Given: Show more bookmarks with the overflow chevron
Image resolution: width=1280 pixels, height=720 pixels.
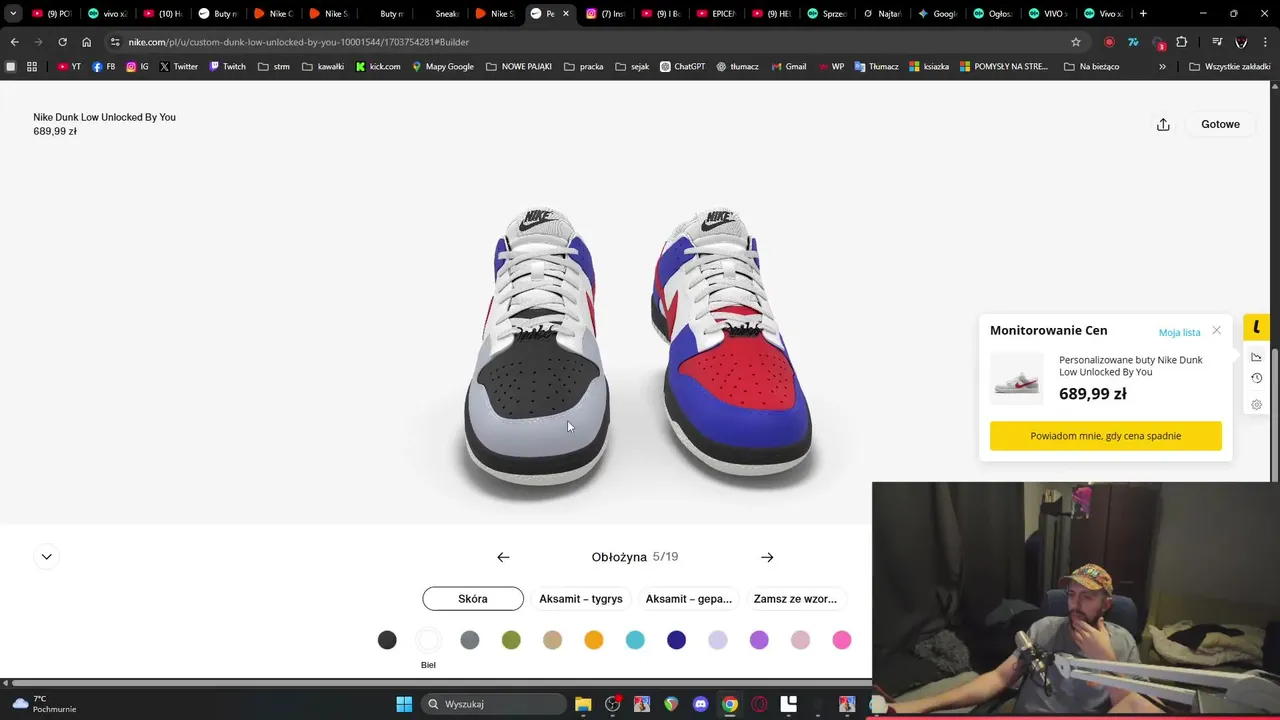Looking at the screenshot, I should click(1162, 67).
